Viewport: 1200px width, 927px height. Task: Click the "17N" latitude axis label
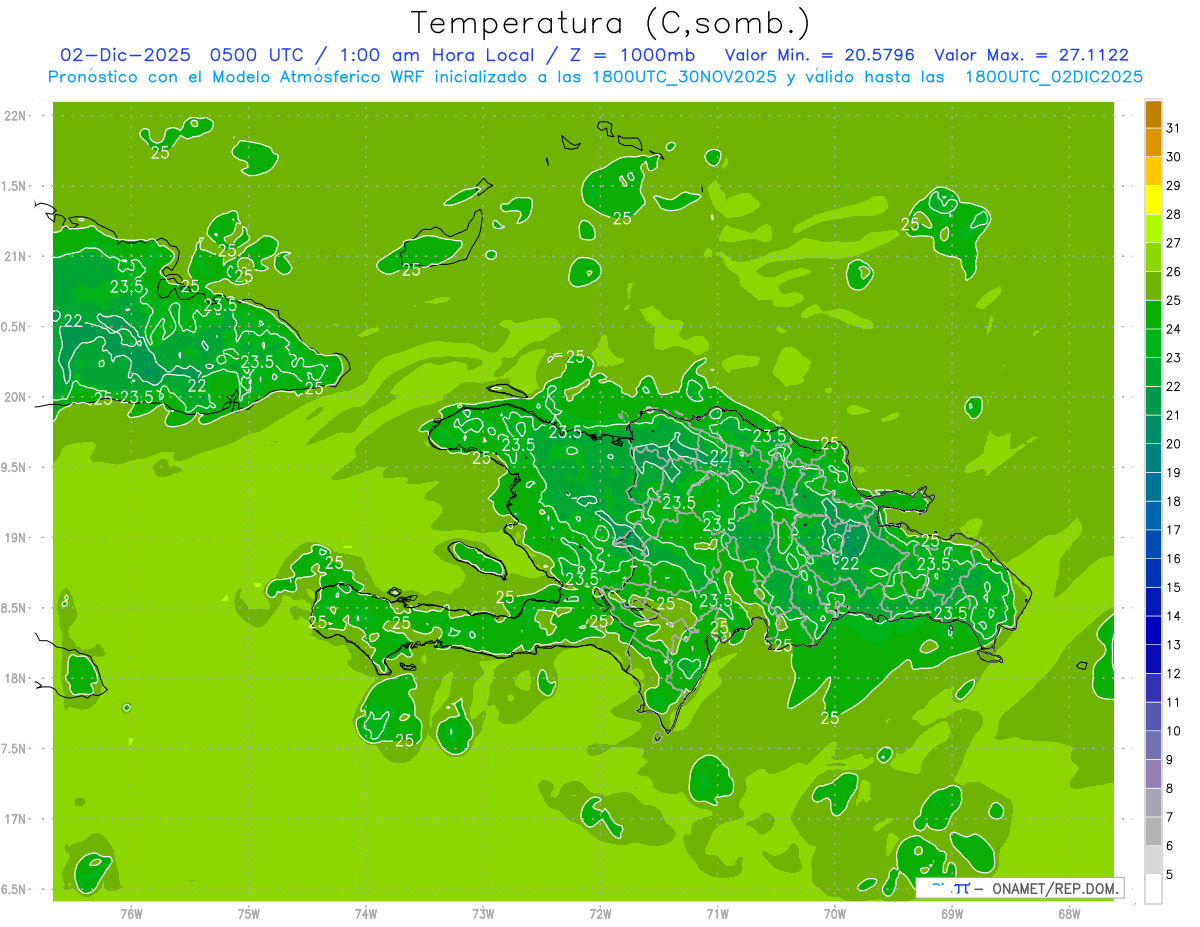tap(17, 819)
